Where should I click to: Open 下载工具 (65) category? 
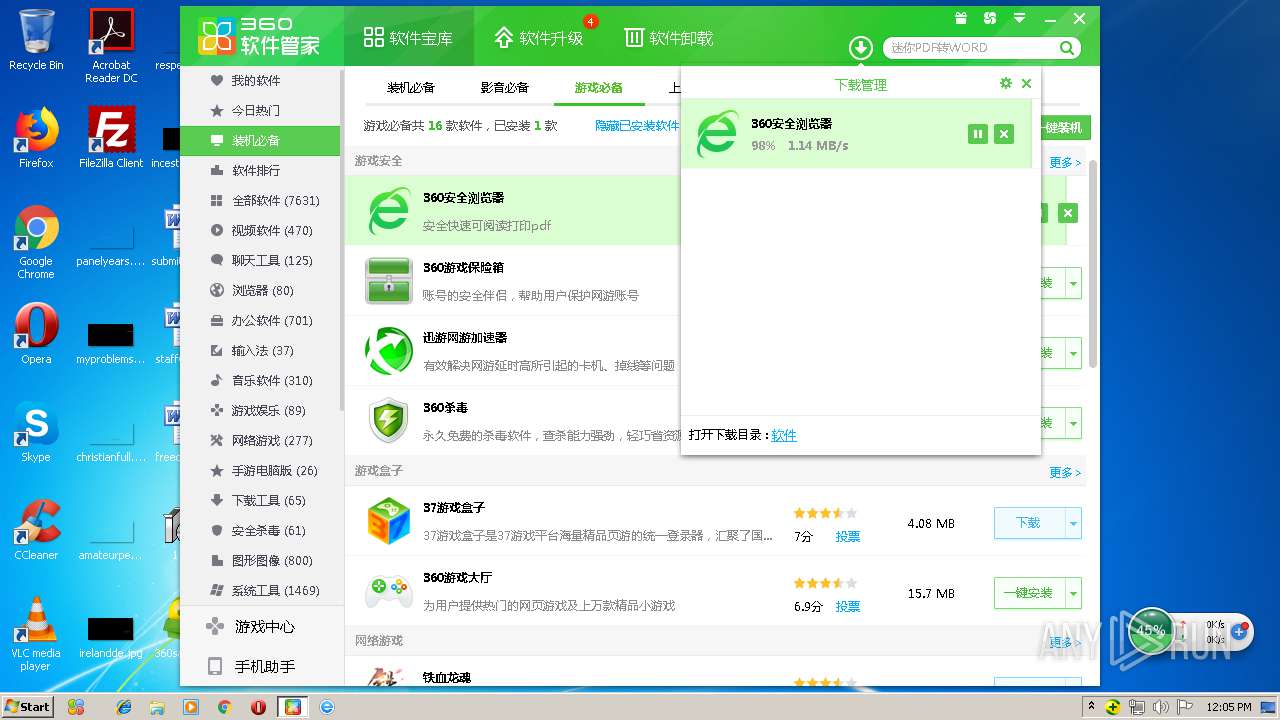[x=260, y=500]
